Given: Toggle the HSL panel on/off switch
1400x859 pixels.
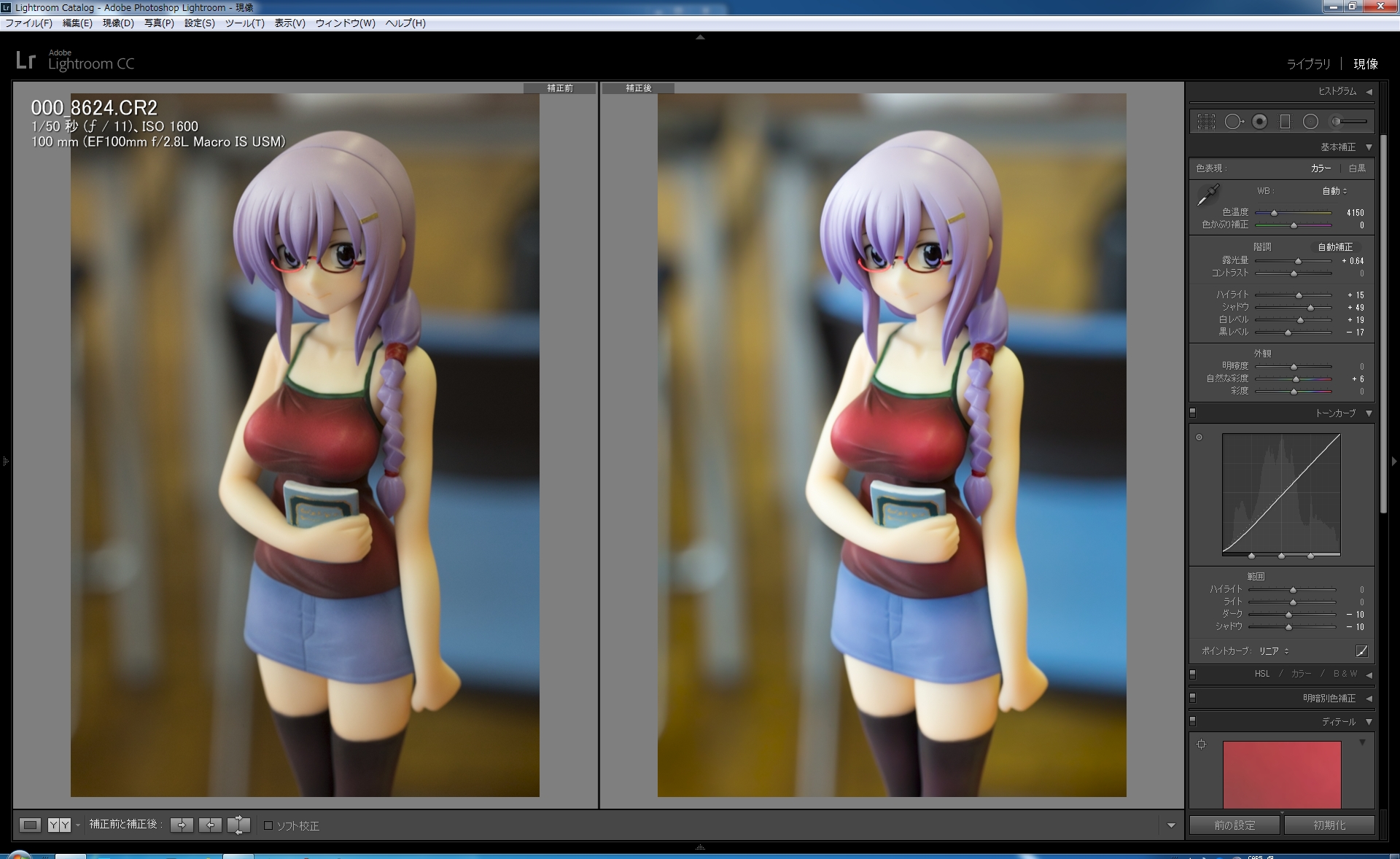Looking at the screenshot, I should [x=1193, y=674].
